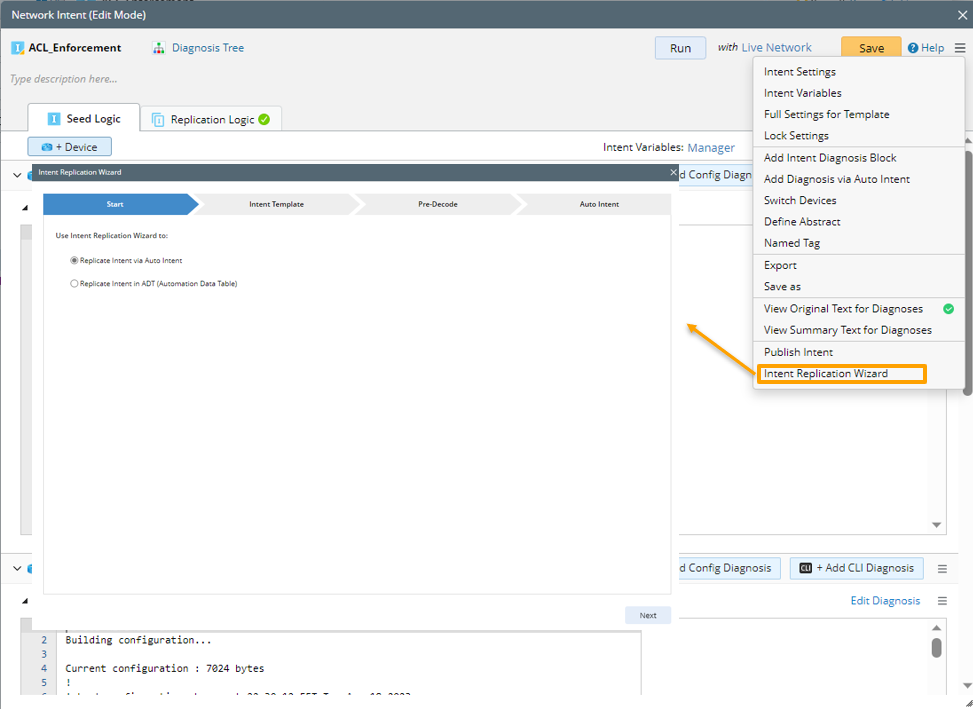Image resolution: width=973 pixels, height=709 pixels.
Task: Click the Edit Diagnosis link
Action: [885, 600]
